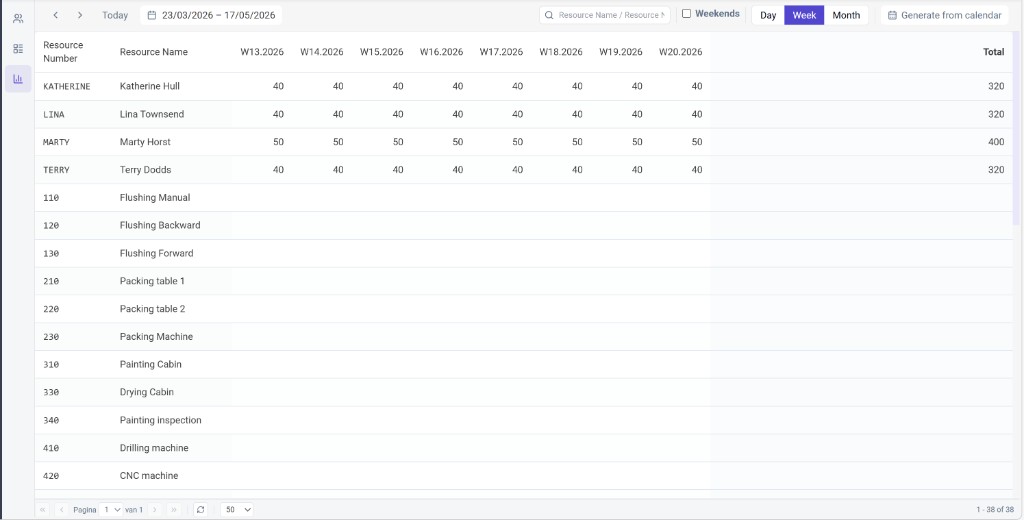Open the list view icon in sidebar
The image size is (1024, 520).
point(18,48)
